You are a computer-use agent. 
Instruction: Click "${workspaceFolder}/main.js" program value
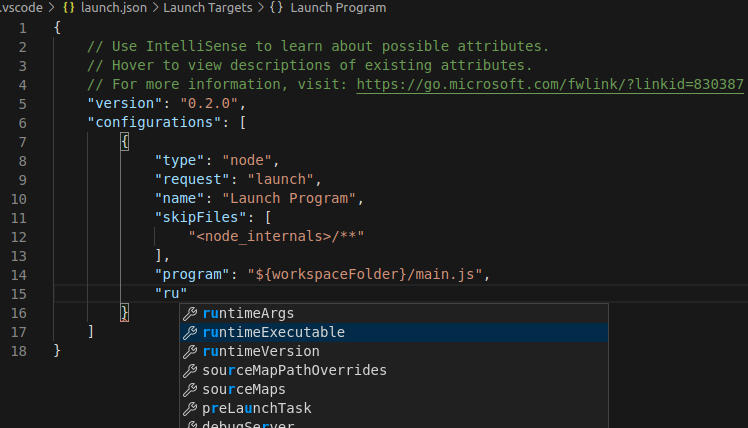tap(365, 274)
